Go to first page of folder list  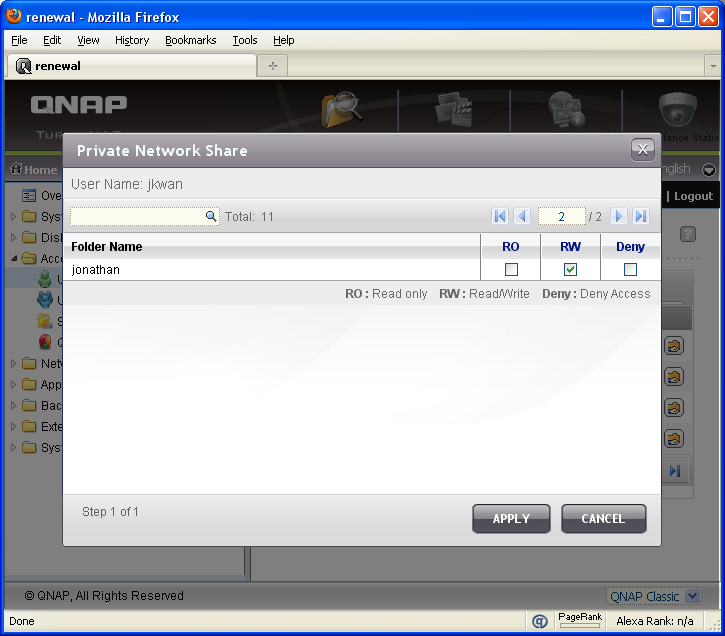pyautogui.click(x=500, y=216)
